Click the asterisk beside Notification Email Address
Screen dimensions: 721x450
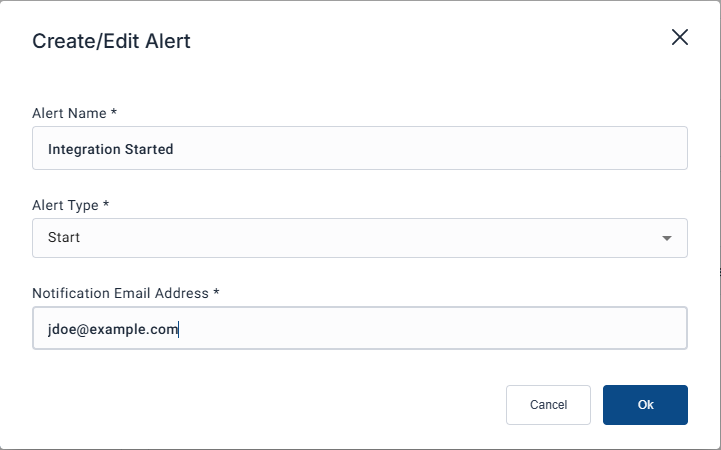[x=216, y=293]
